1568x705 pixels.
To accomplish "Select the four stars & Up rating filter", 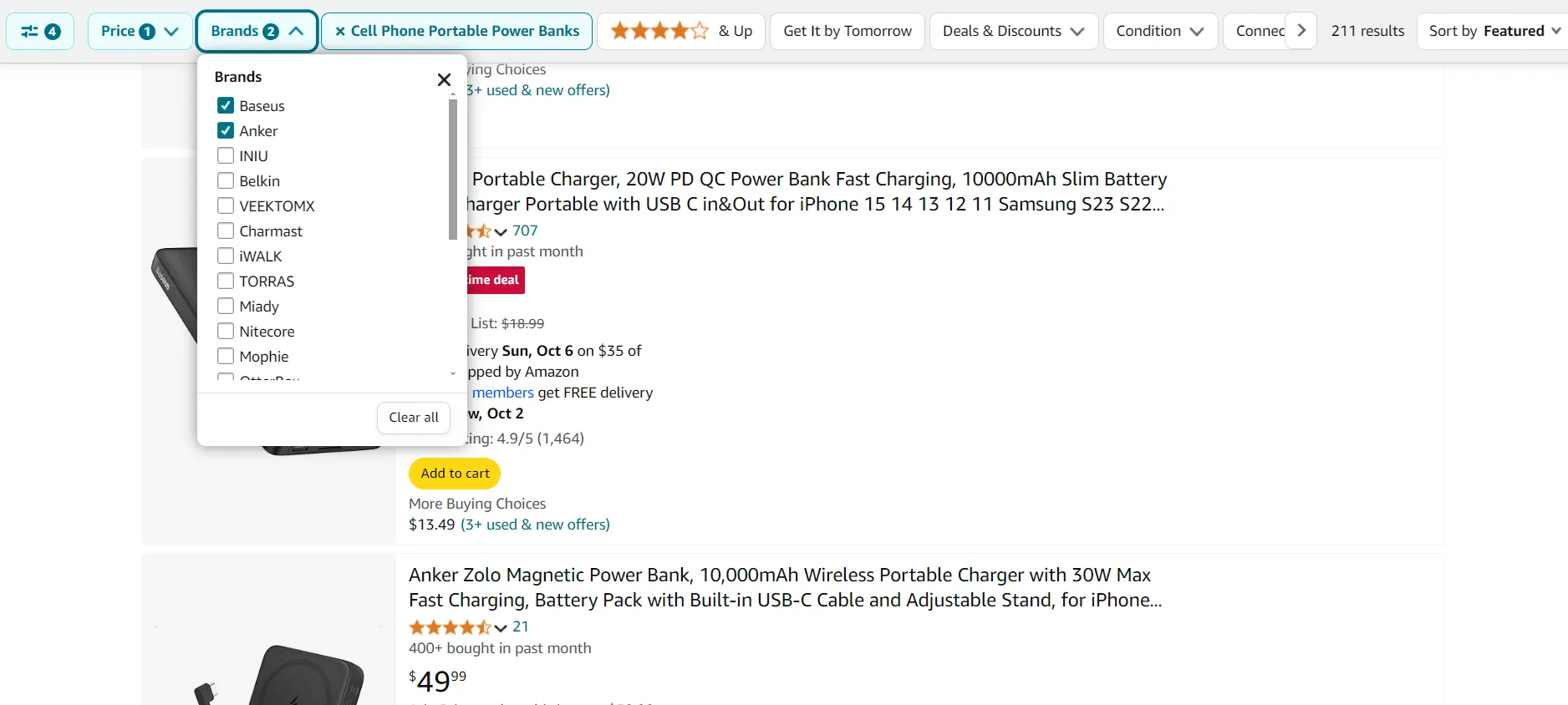I will click(x=680, y=32).
